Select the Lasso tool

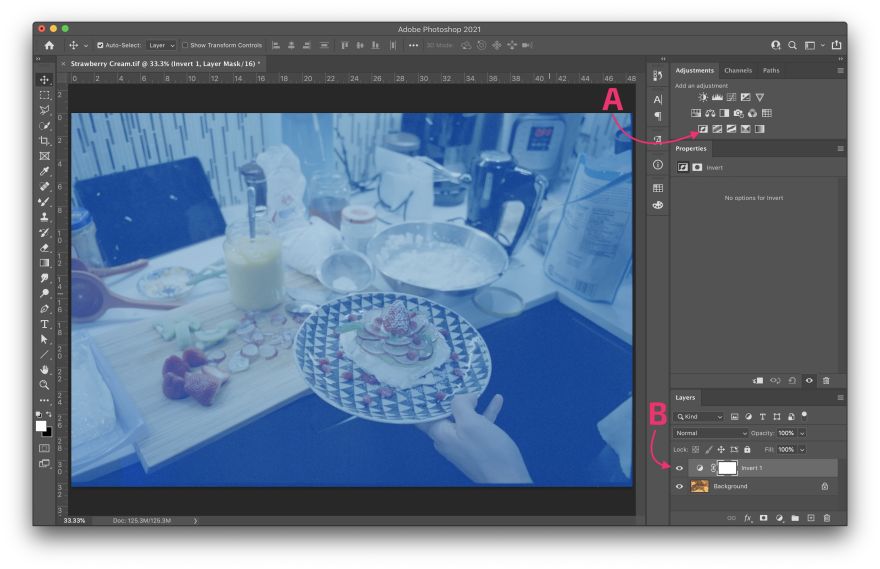(x=44, y=110)
